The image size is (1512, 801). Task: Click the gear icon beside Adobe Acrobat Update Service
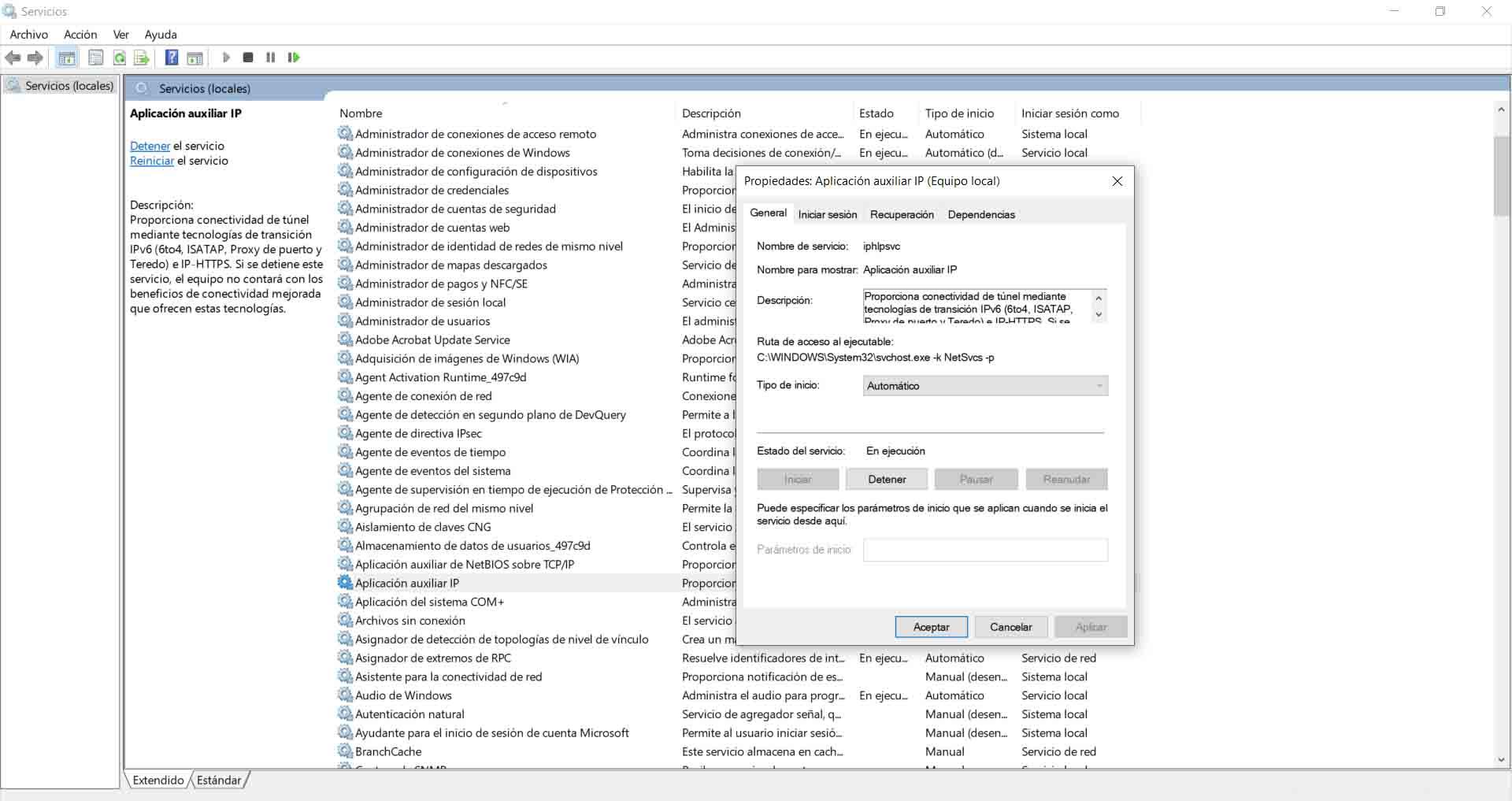pyautogui.click(x=345, y=339)
